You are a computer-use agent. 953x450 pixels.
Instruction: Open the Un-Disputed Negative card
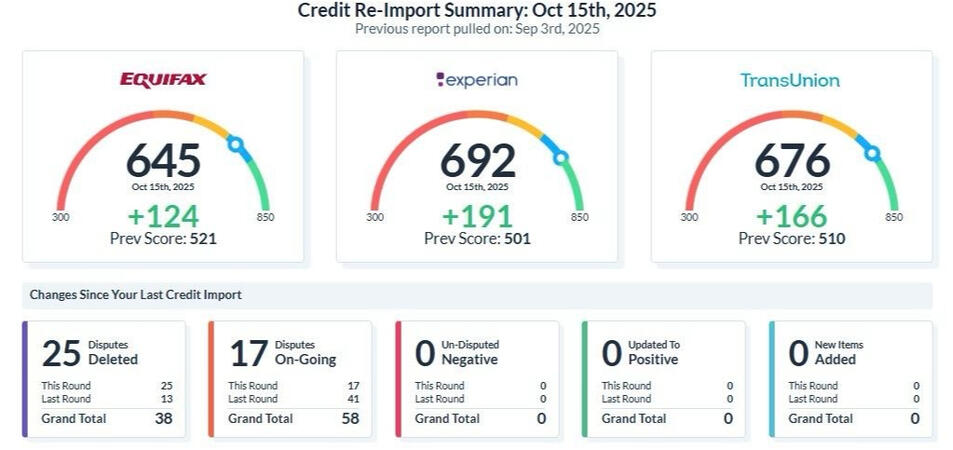(477, 378)
